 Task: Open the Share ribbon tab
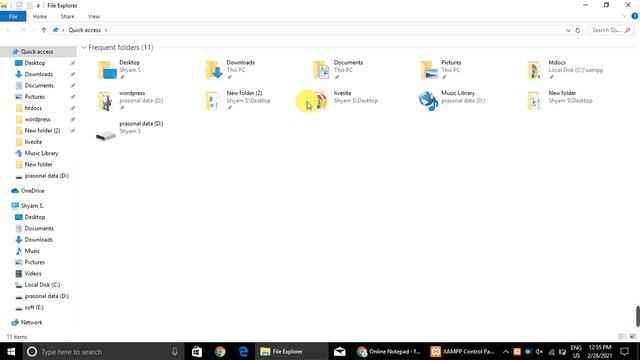(67, 16)
